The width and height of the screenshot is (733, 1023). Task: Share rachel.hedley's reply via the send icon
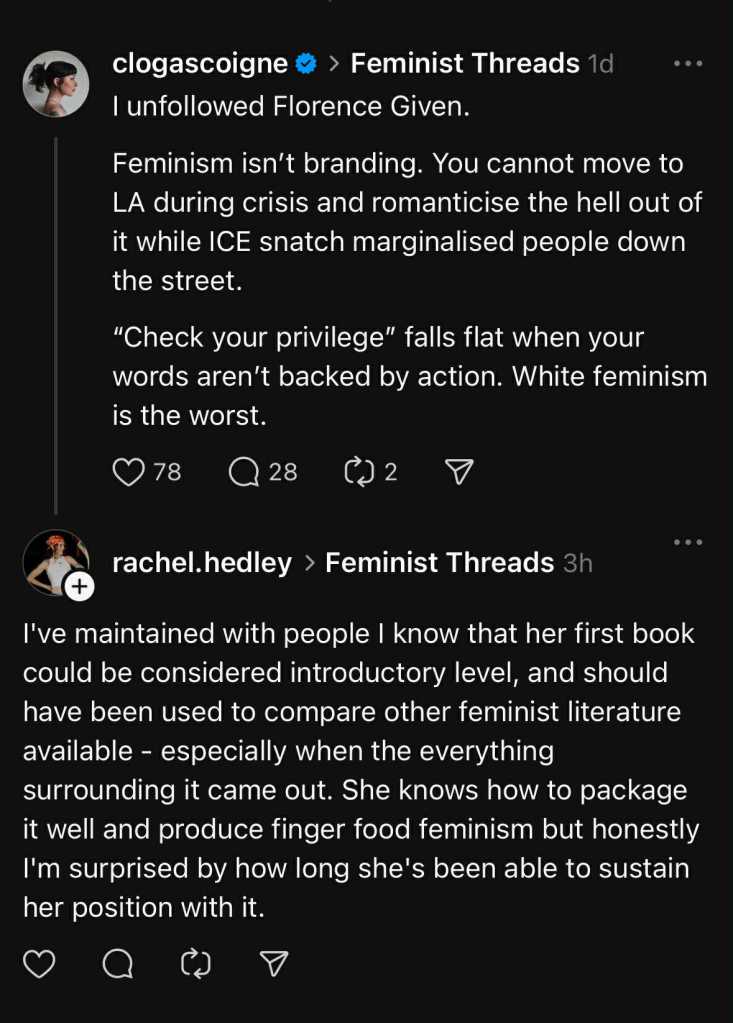click(x=274, y=963)
